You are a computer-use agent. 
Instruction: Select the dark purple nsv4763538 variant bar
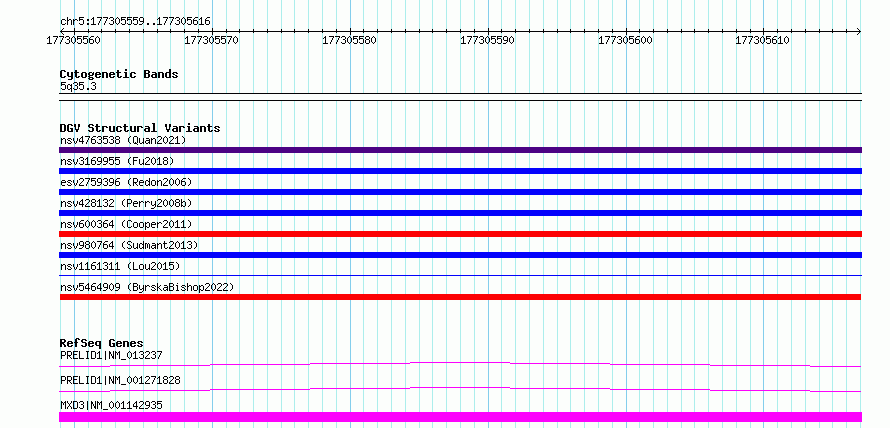pos(460,150)
